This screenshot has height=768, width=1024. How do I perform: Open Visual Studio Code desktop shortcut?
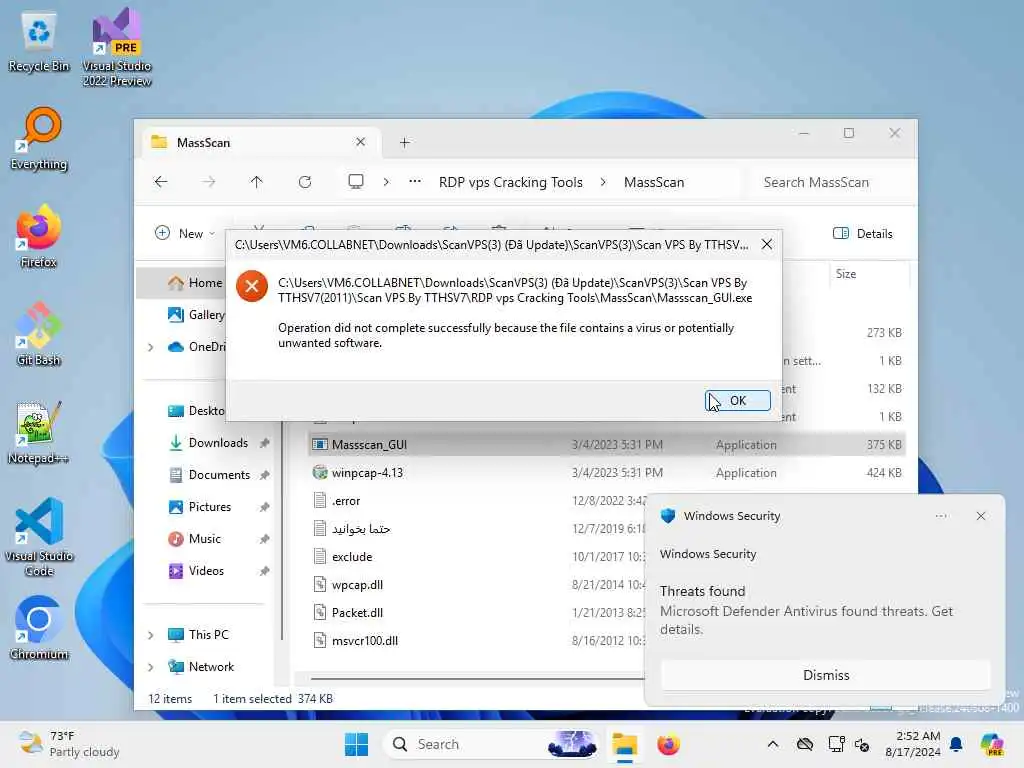(x=39, y=537)
